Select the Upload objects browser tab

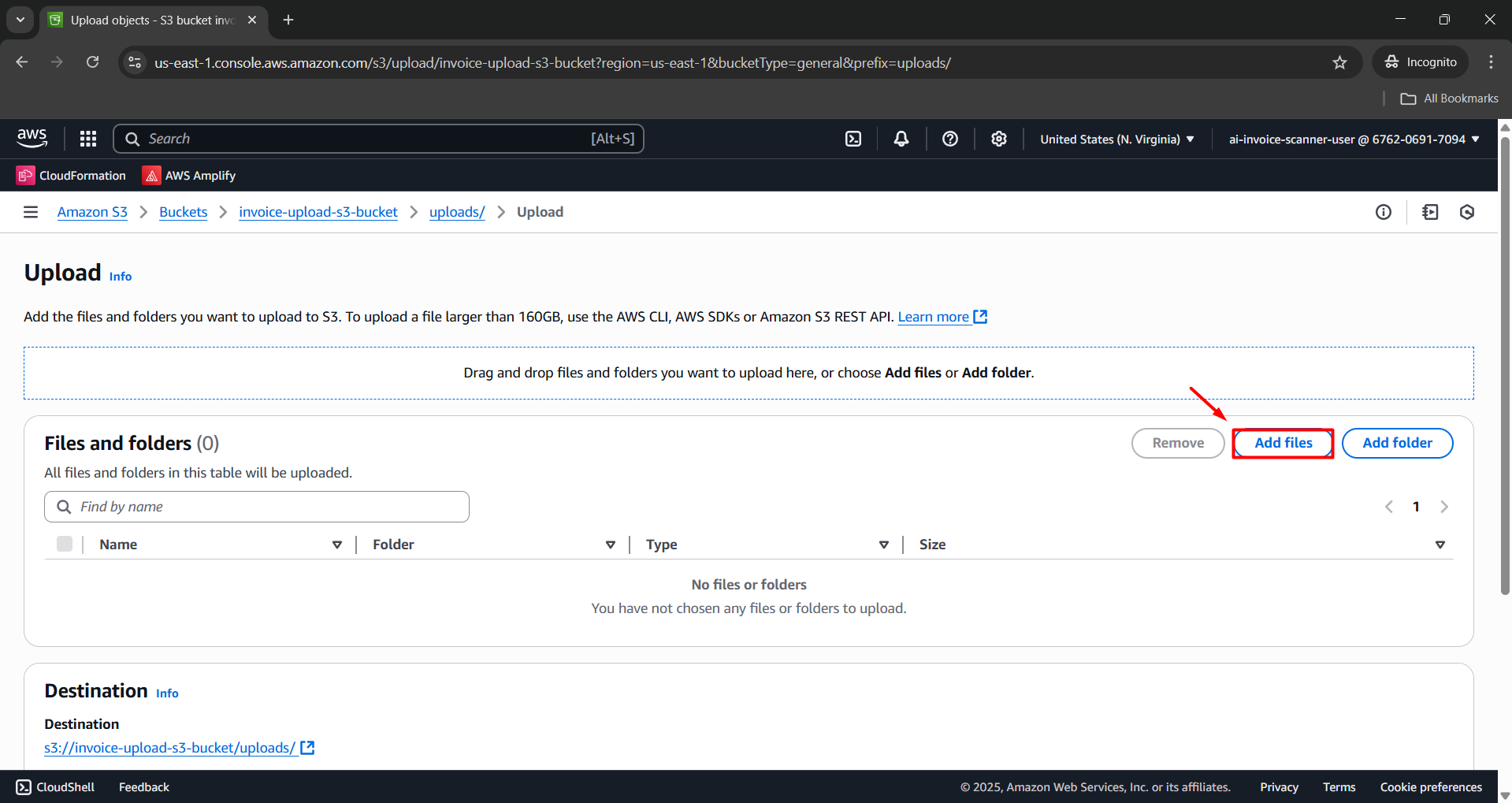pyautogui.click(x=142, y=20)
